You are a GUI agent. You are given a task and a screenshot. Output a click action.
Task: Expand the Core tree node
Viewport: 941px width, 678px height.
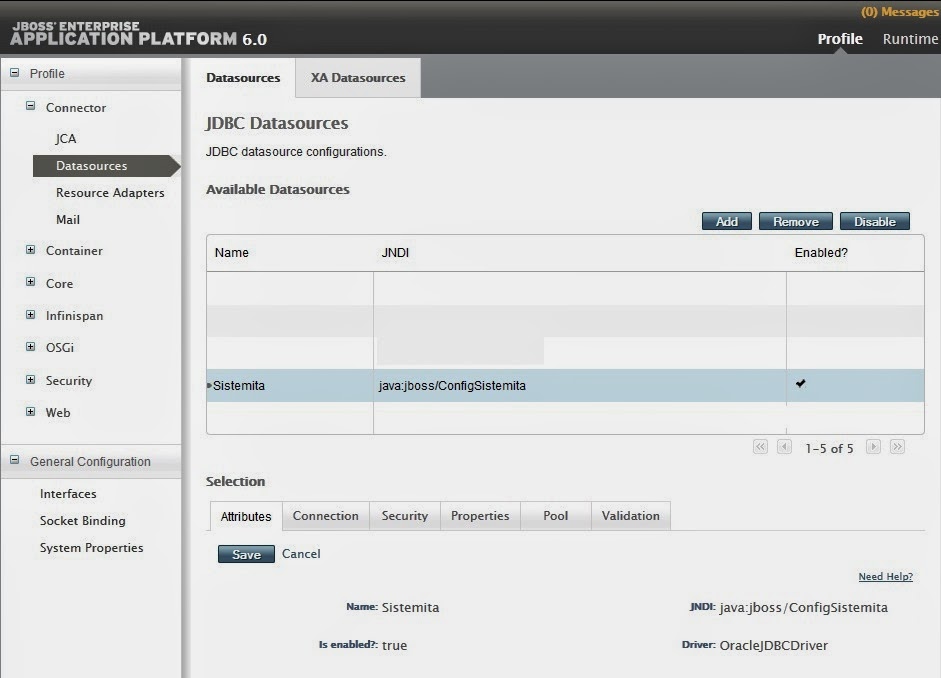31,282
